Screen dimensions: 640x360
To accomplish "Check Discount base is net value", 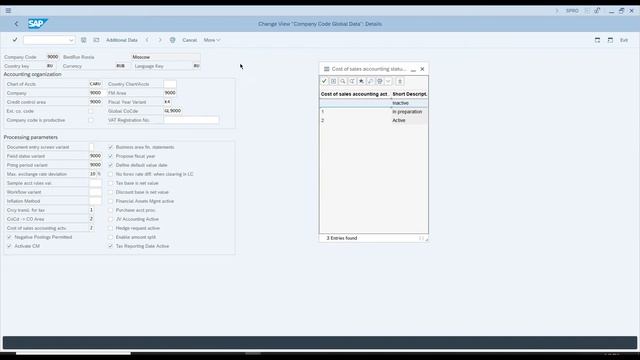I will click(x=111, y=192).
